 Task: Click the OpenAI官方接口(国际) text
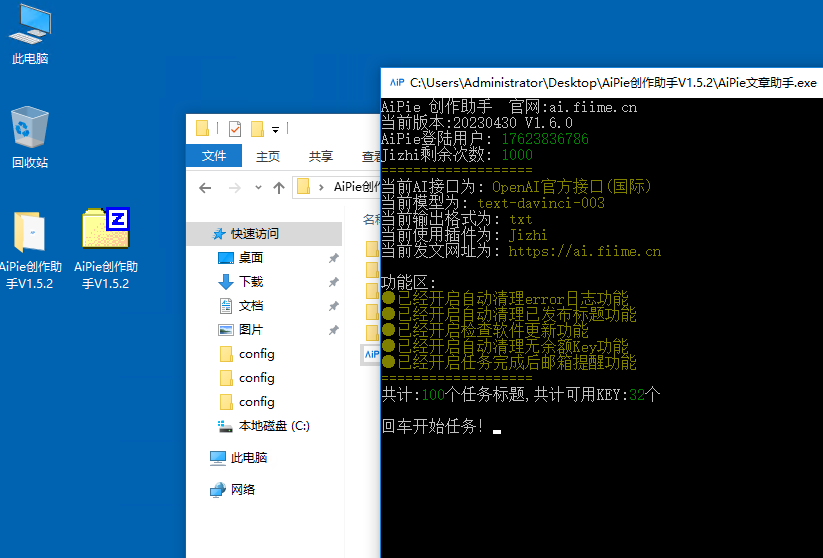tap(572, 187)
